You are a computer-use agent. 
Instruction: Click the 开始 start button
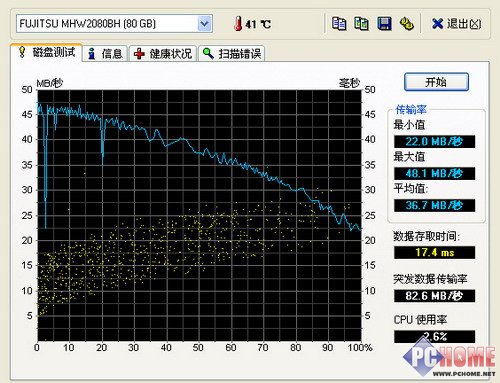[436, 82]
